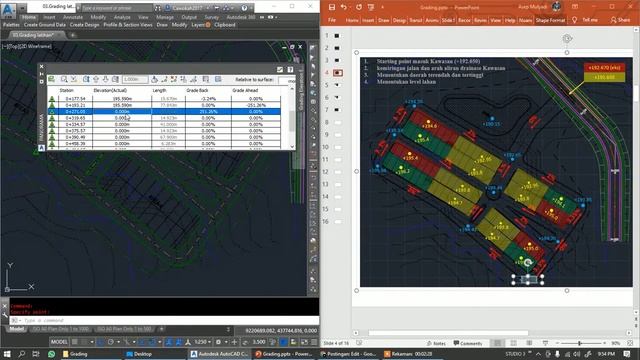The height and width of the screenshot is (360, 640).
Task: Click Zoom to icon in elevation editor toolbar
Action: pos(64,79)
